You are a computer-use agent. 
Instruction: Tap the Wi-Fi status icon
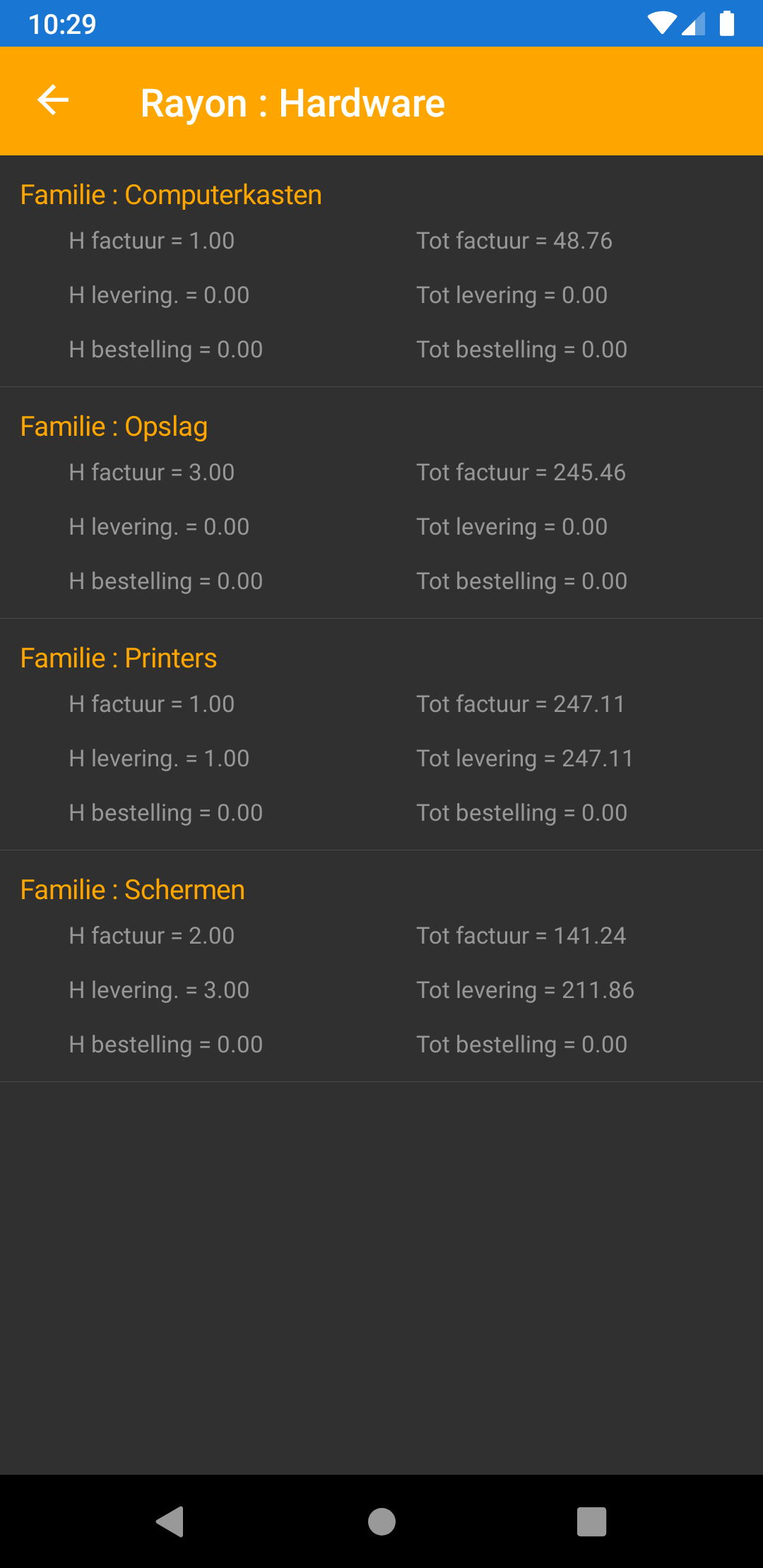pyautogui.click(x=661, y=23)
